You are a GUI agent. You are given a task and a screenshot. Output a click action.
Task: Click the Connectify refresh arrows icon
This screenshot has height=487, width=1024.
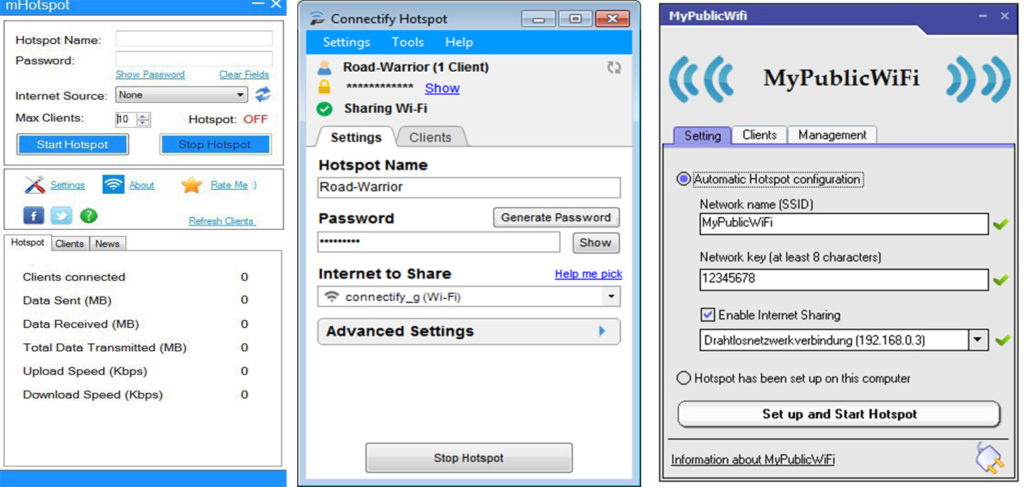pos(614,67)
